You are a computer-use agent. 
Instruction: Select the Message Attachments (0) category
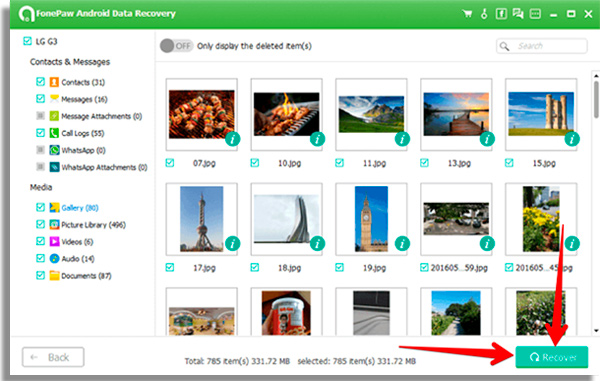tap(101, 116)
